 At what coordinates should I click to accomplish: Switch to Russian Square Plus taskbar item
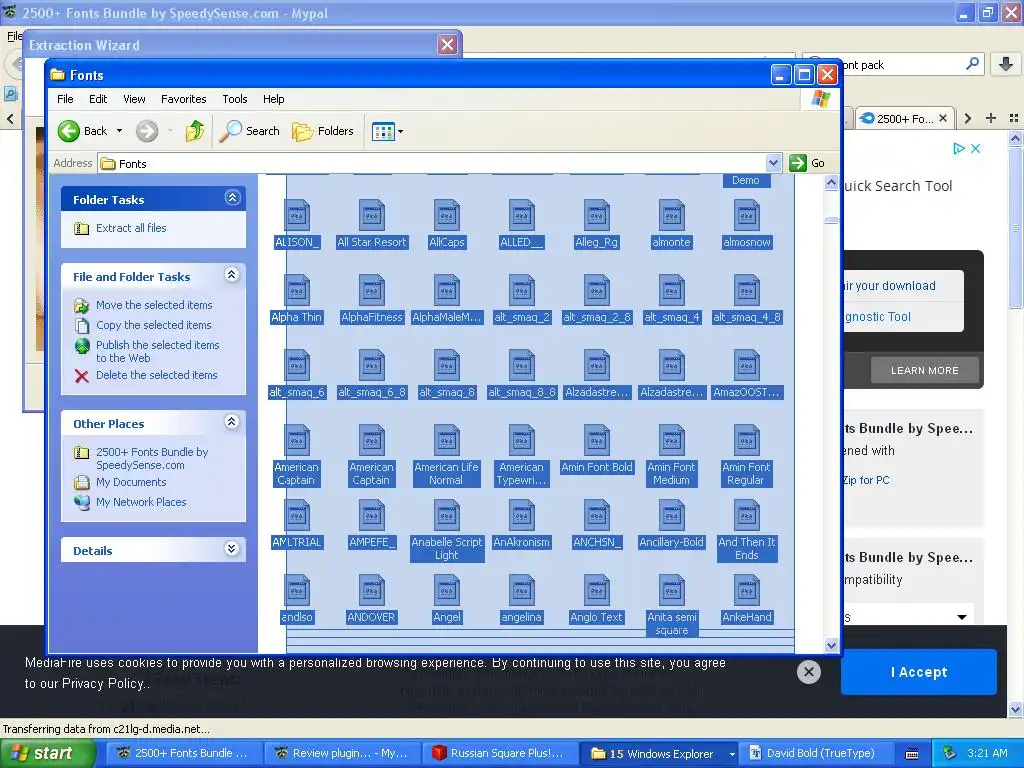[x=498, y=754]
